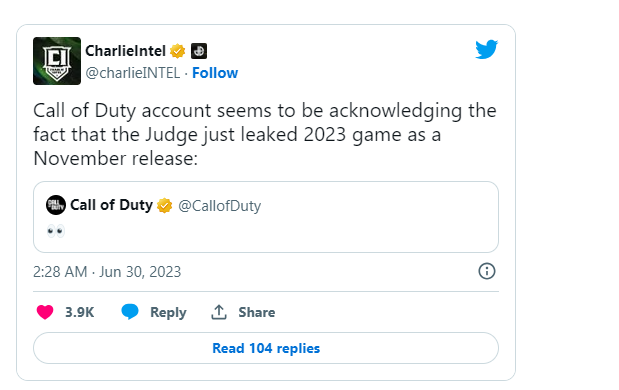Follow the charlieINTEL account
The image size is (619, 390).
click(215, 73)
